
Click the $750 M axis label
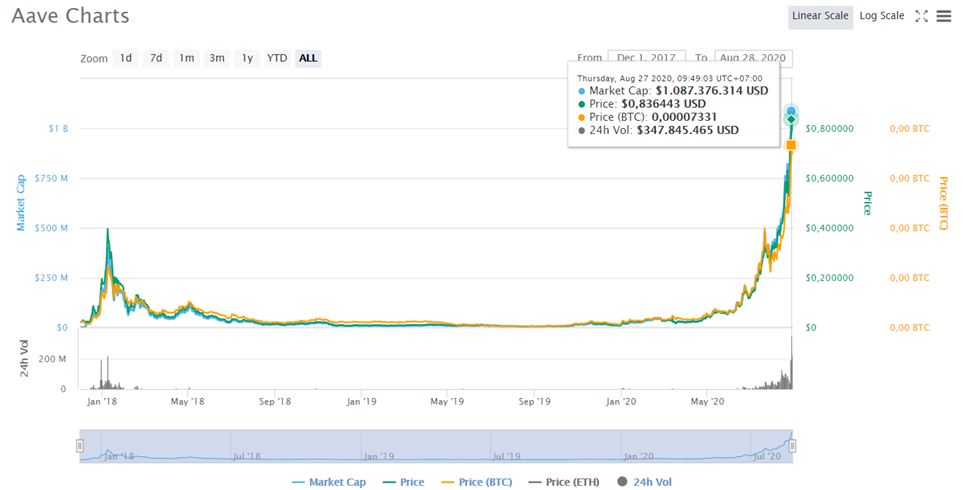coord(51,179)
